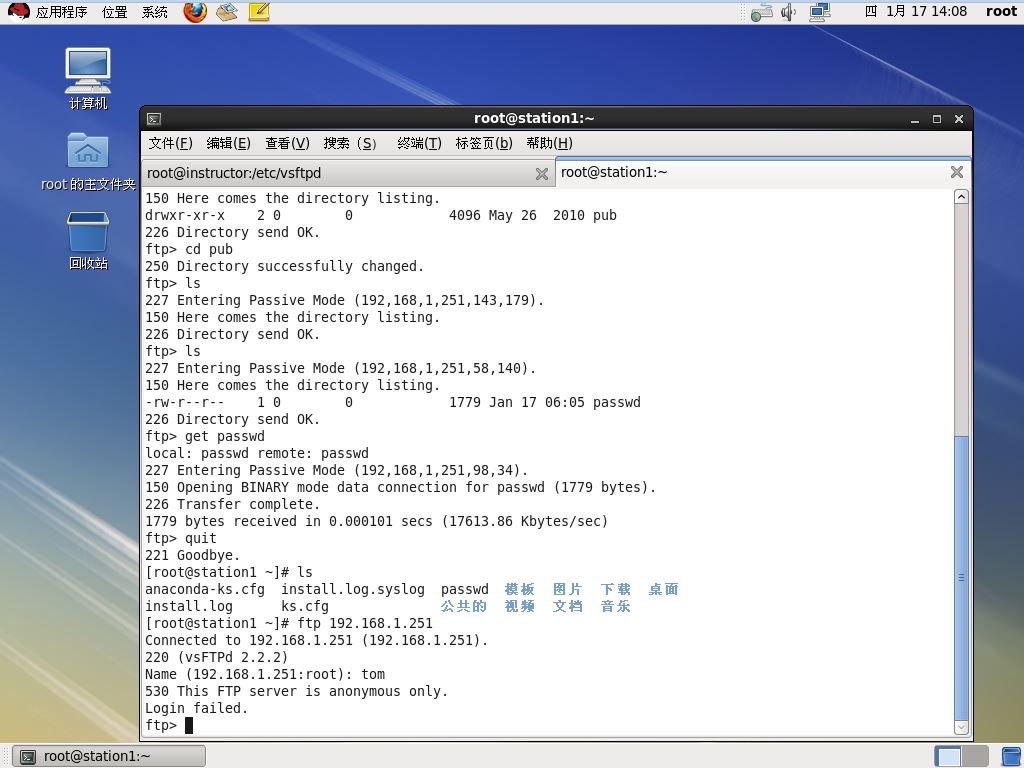
Task: Open the 系统 panel menu
Action: pyautogui.click(x=155, y=12)
